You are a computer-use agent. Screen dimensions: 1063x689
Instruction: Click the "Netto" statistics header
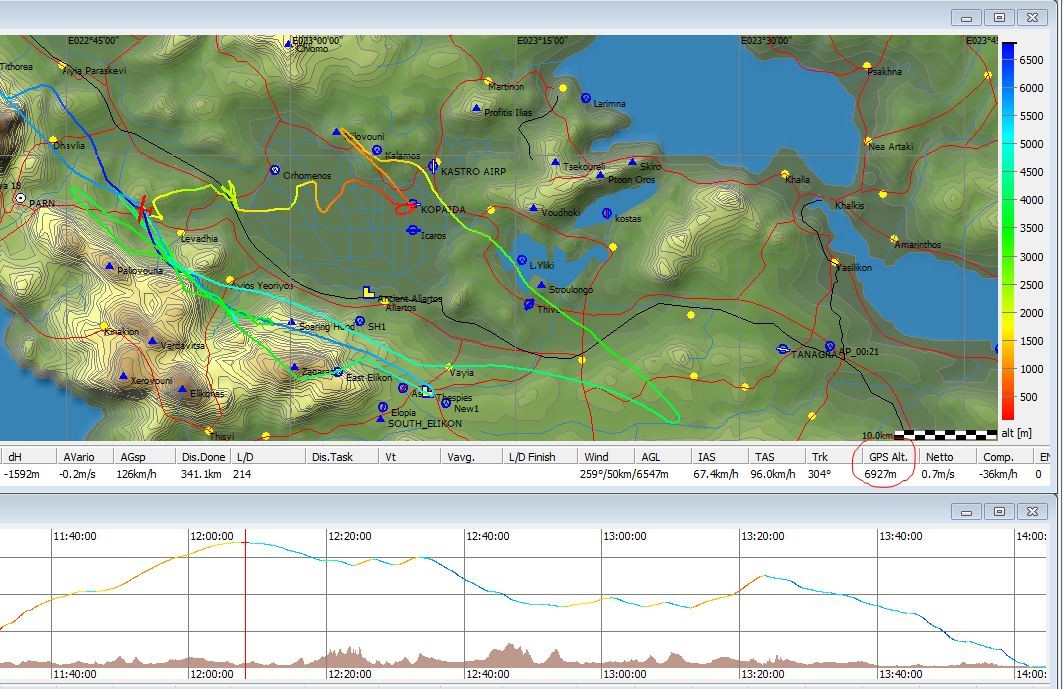940,457
